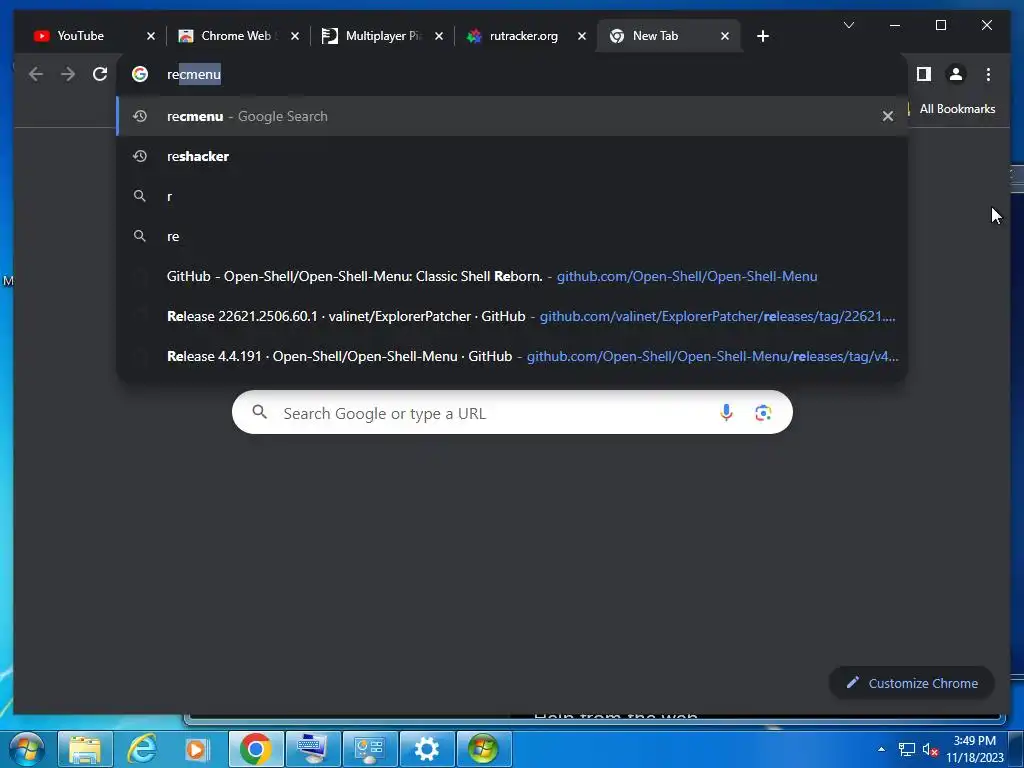Pick the 're' search suggestion
Image resolution: width=1024 pixels, height=768 pixels.
(512, 236)
